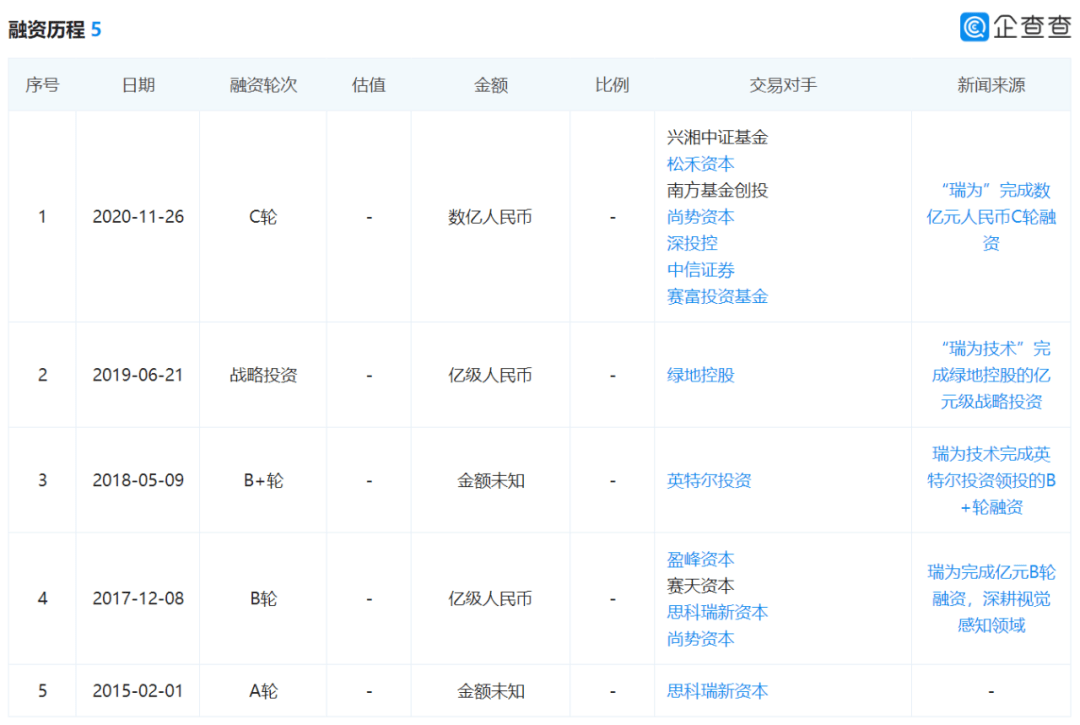This screenshot has width=1080, height=725.
Task: Click 亿级人民币 amount in 战略投资 row
Action: [x=490, y=375]
